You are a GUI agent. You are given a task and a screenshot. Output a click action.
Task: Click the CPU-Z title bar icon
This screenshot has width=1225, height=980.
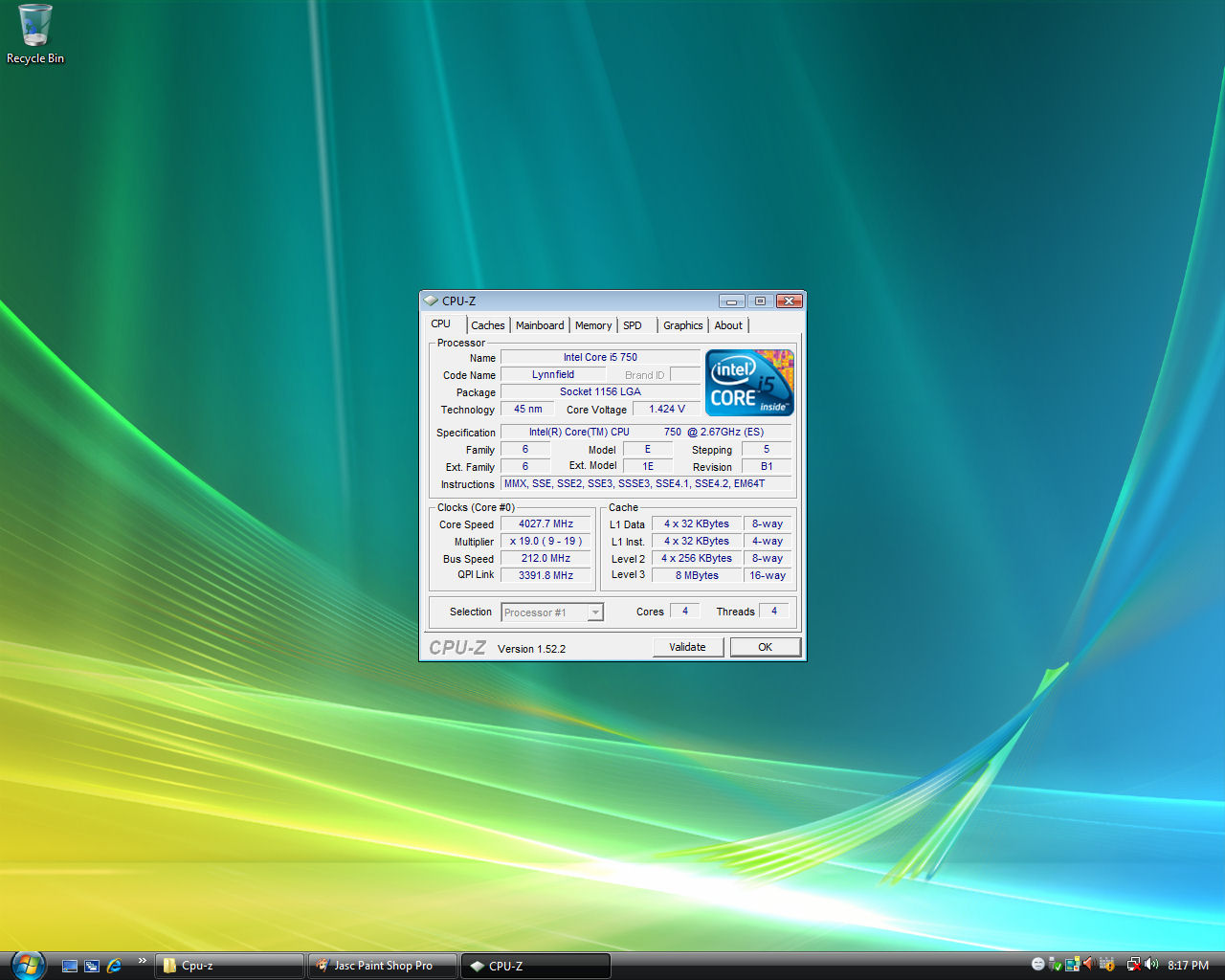pyautogui.click(x=431, y=301)
